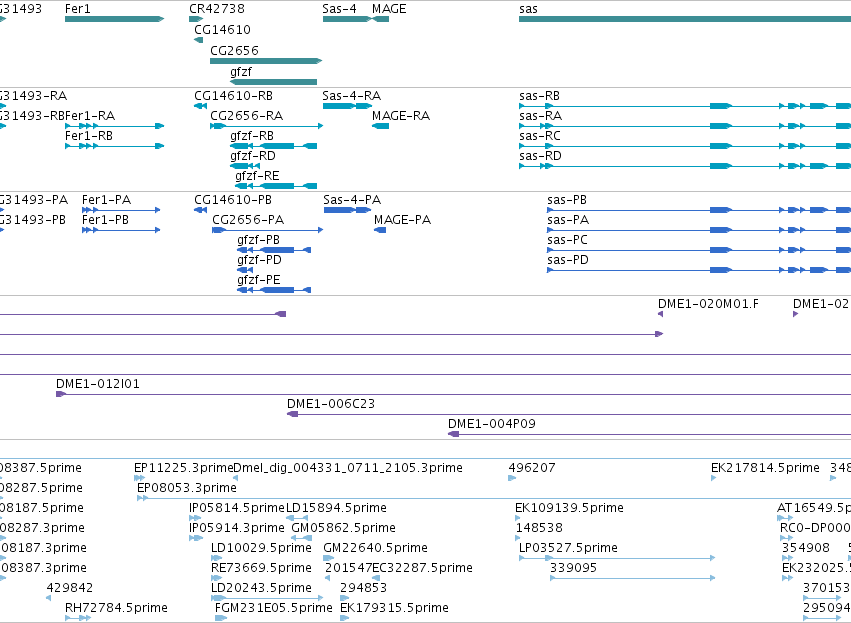Click the MAGE-PA protein label
Screen dimensions: 851x623
click(x=403, y=220)
